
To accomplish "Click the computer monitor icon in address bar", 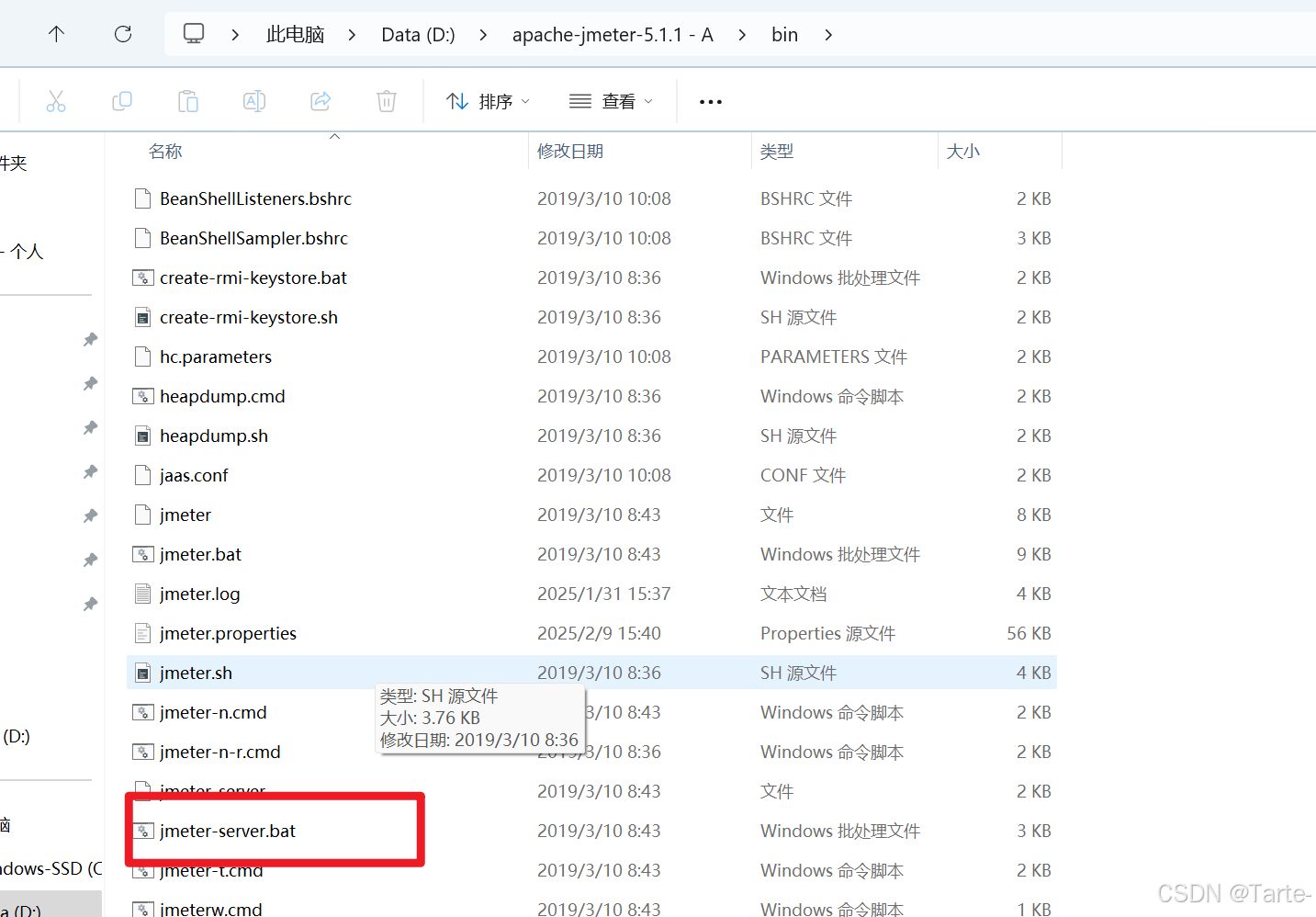I will (x=194, y=34).
